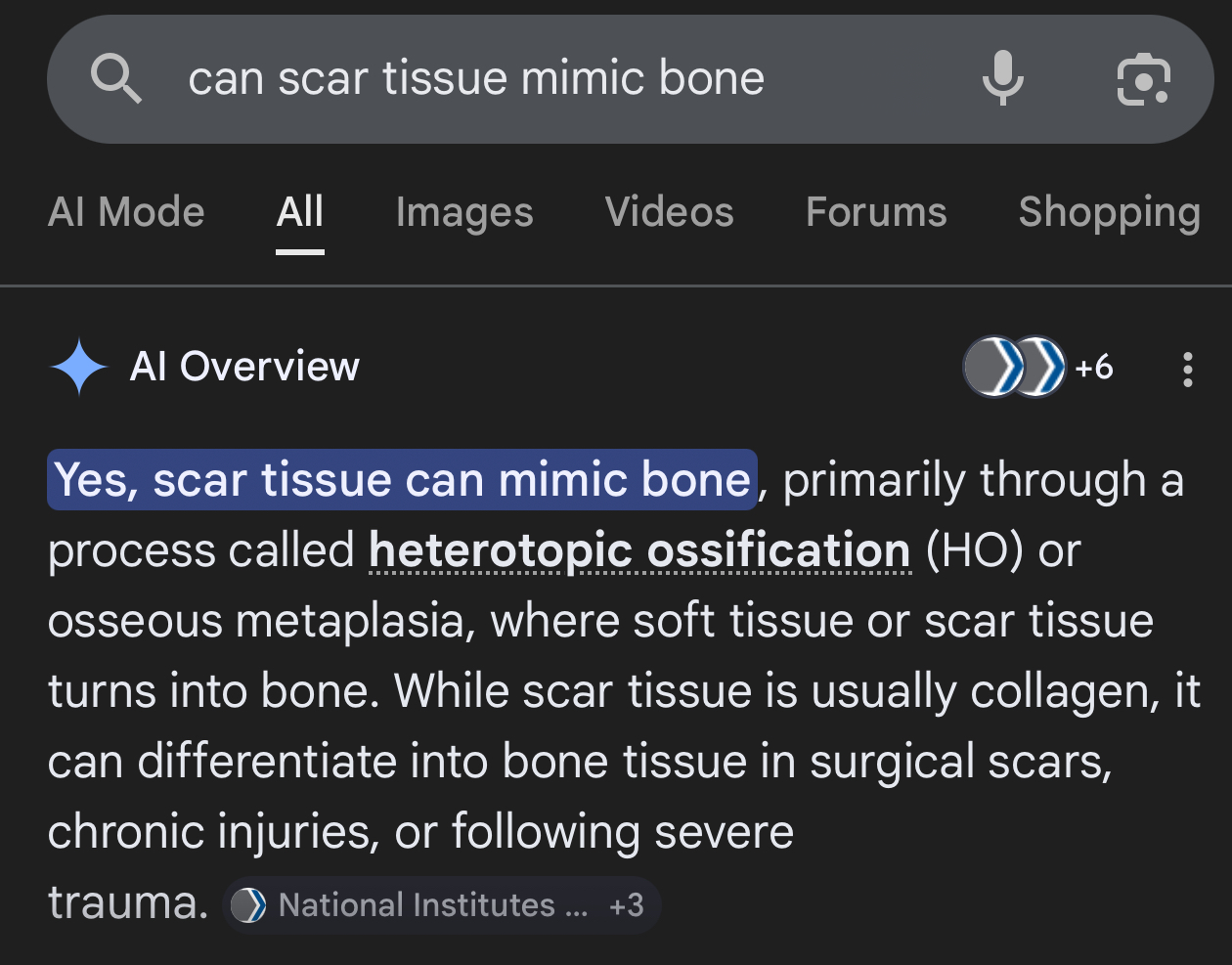Go to the Videos tab

point(669,212)
